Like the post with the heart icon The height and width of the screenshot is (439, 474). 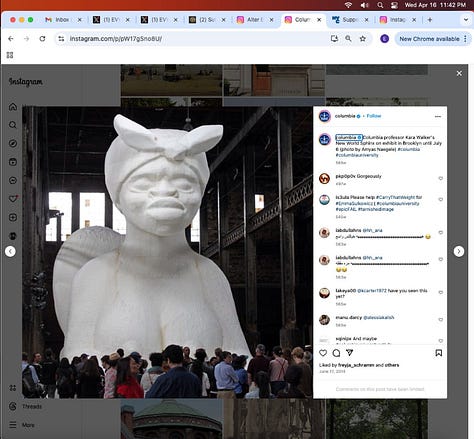point(323,353)
